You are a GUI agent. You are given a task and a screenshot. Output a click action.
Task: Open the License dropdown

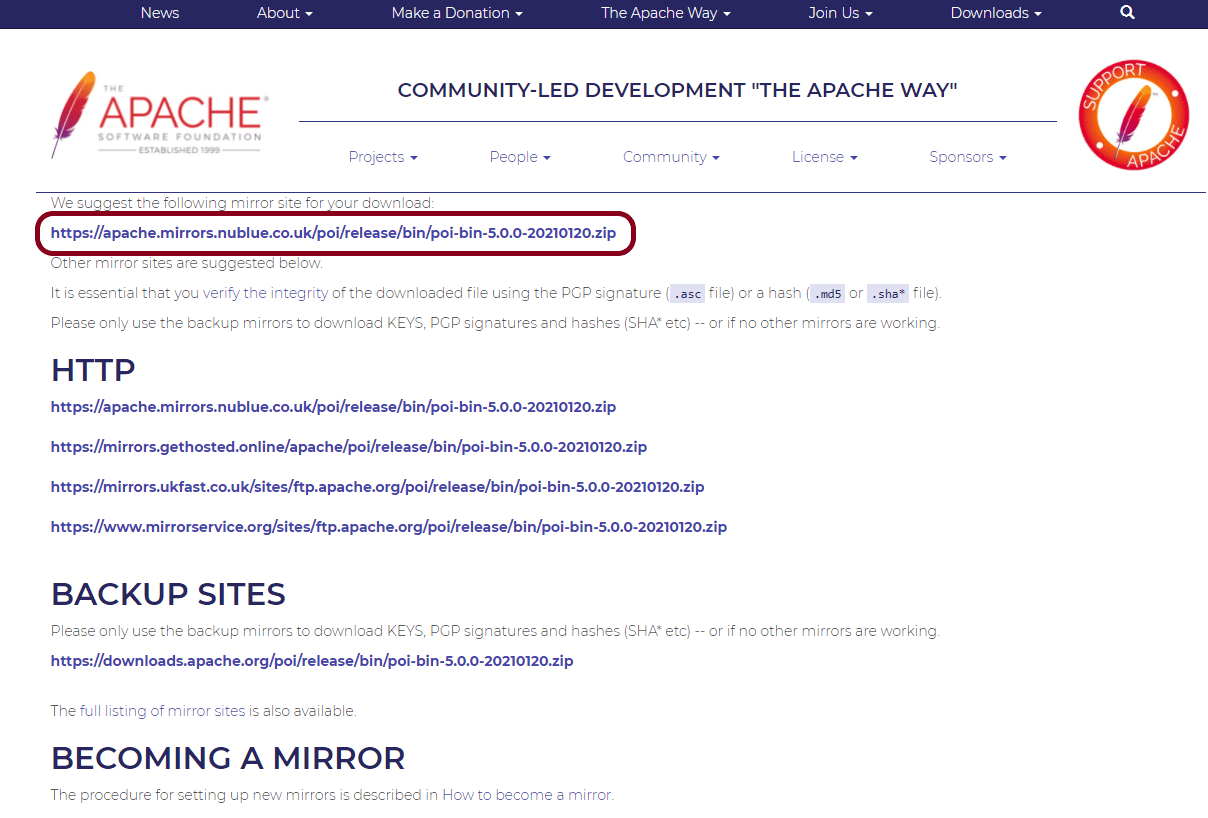coord(825,157)
